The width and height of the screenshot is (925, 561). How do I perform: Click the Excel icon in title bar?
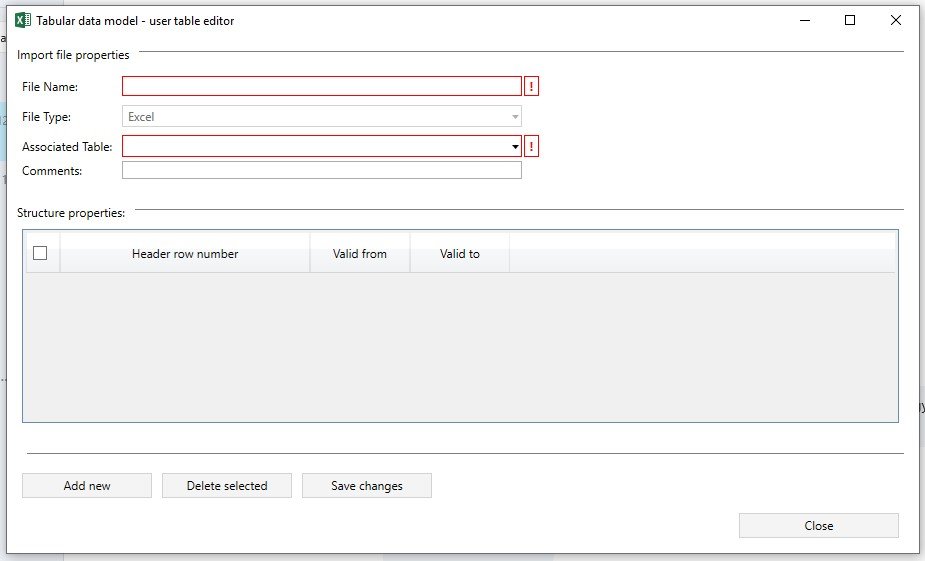click(23, 20)
